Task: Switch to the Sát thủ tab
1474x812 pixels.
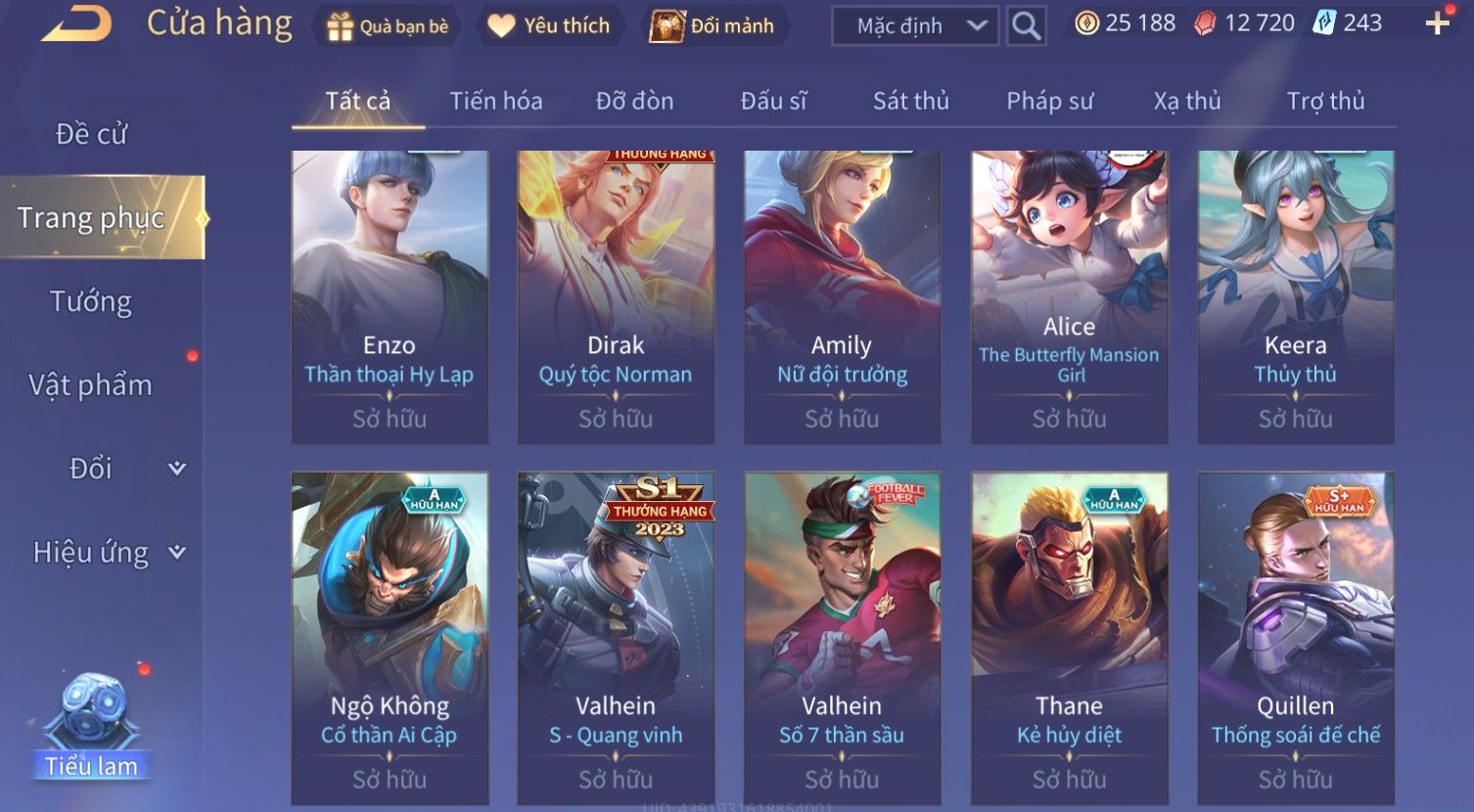Action: pyautogui.click(x=911, y=101)
